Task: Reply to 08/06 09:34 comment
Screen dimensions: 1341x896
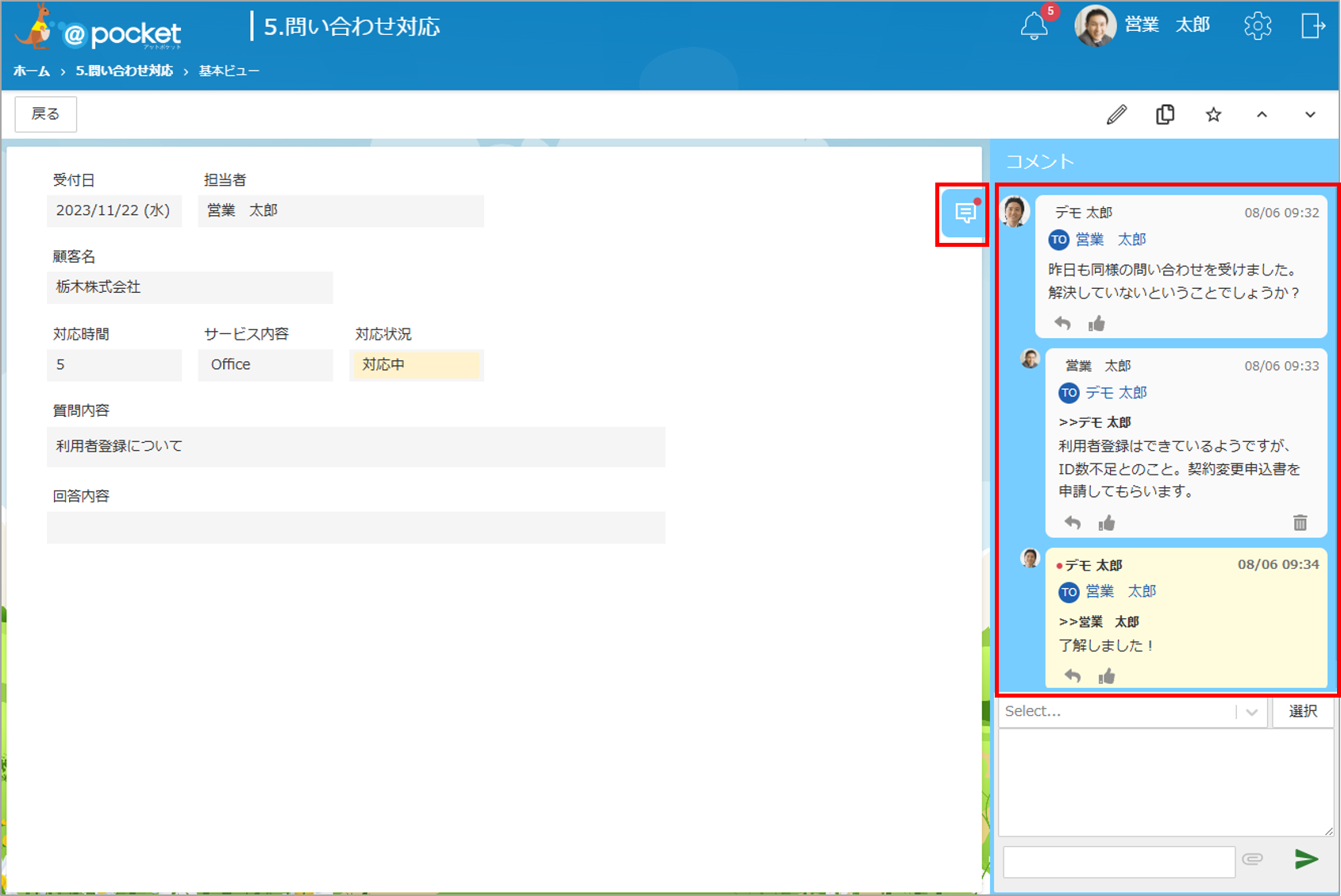Action: [x=1073, y=675]
